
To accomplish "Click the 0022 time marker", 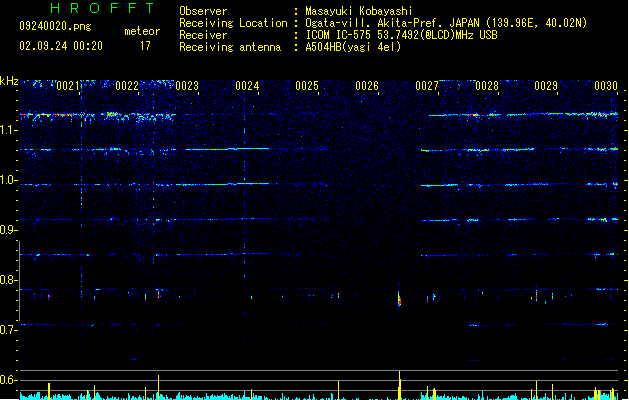I will coord(127,86).
